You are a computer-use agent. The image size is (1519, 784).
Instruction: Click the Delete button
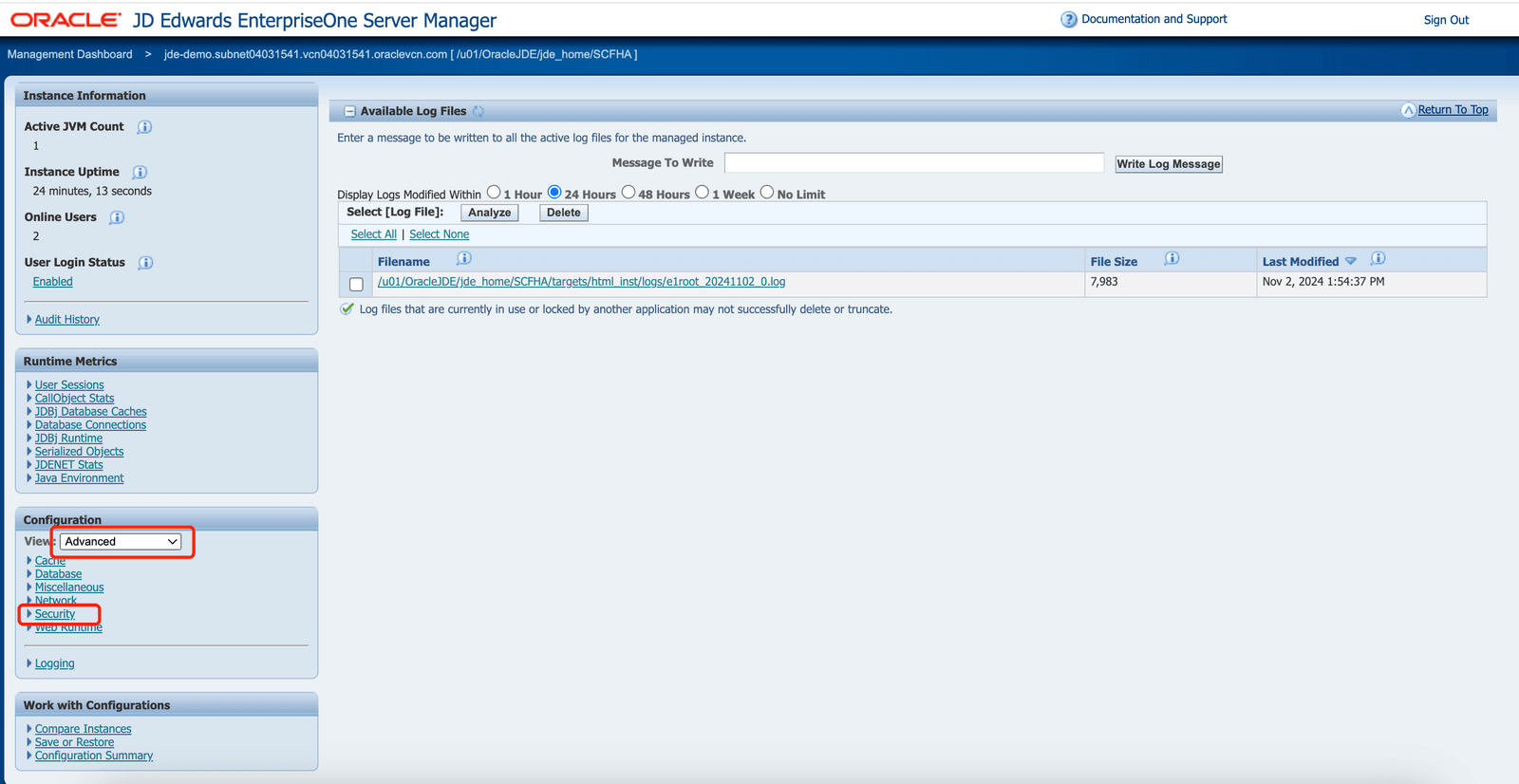tap(564, 213)
